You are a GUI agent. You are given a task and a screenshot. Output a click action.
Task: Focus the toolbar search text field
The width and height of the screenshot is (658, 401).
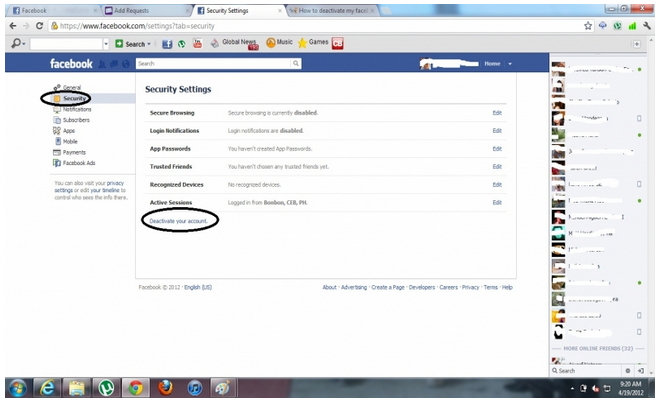(x=66, y=44)
